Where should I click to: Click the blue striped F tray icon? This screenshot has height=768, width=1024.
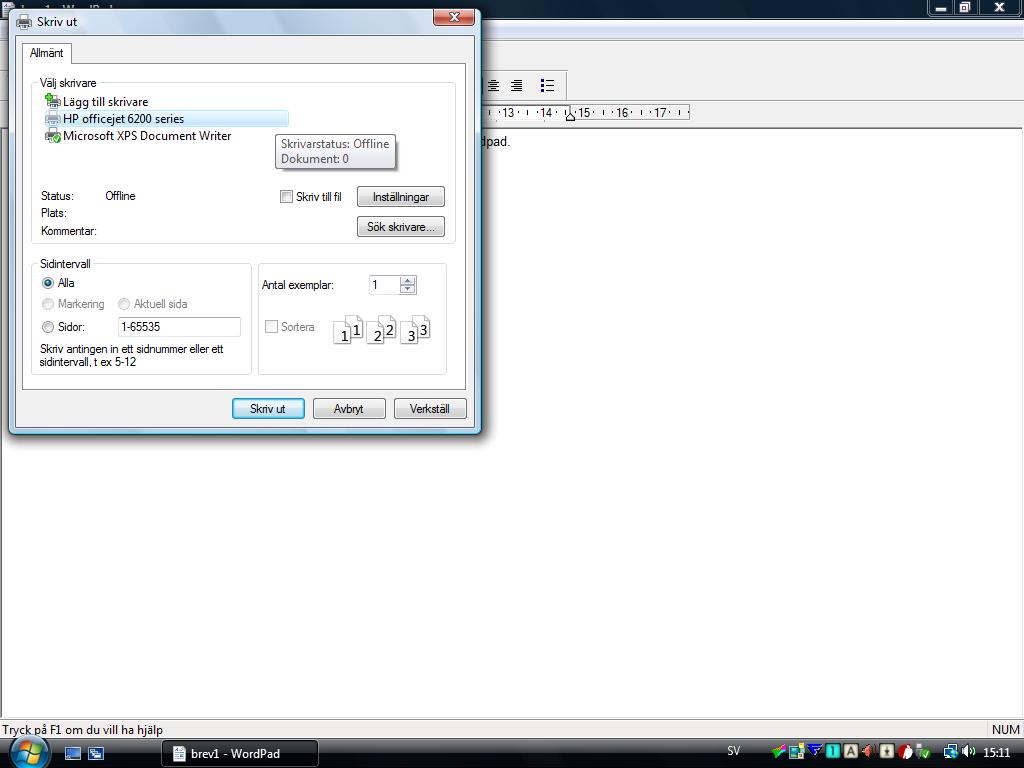[x=815, y=752]
